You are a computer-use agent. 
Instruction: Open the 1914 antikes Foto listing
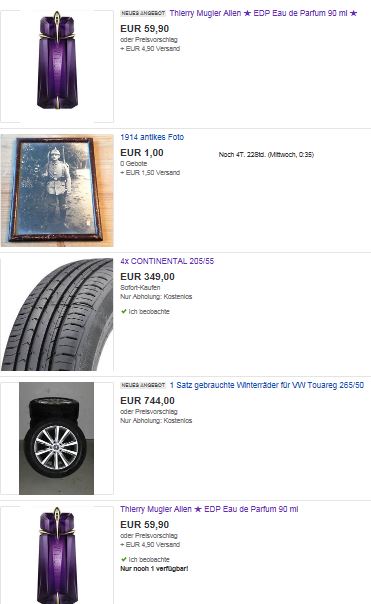point(152,137)
